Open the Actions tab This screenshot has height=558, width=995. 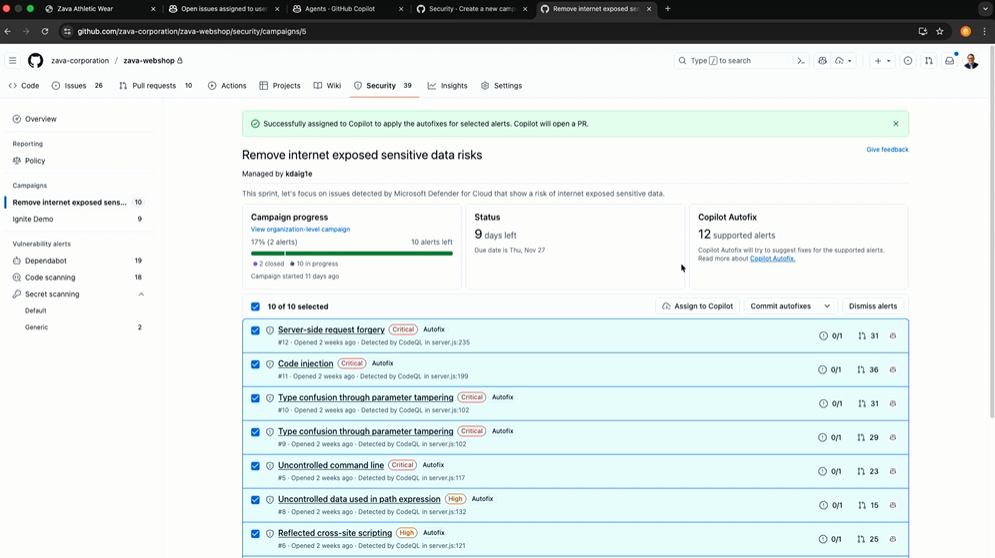(x=227, y=86)
